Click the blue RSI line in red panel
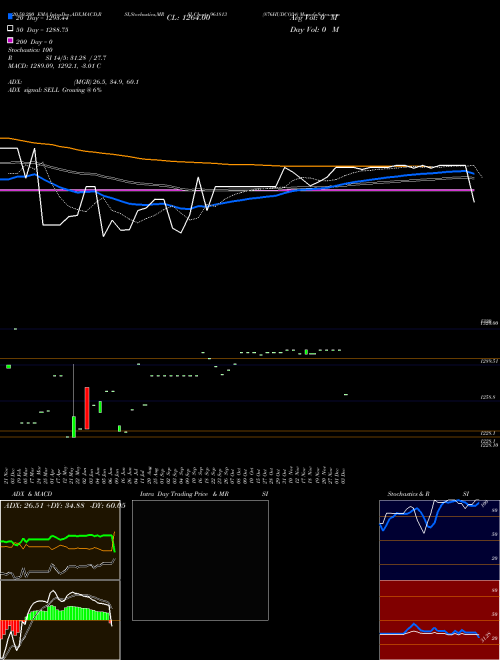The width and height of the screenshot is (500, 660). pyautogui.click(x=429, y=631)
